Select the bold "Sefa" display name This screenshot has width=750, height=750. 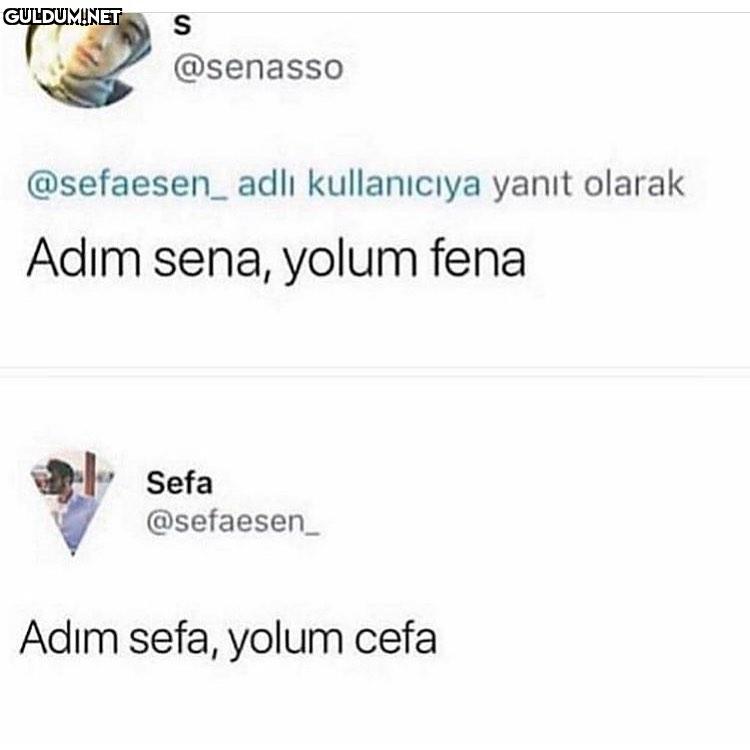pyautogui.click(x=179, y=483)
